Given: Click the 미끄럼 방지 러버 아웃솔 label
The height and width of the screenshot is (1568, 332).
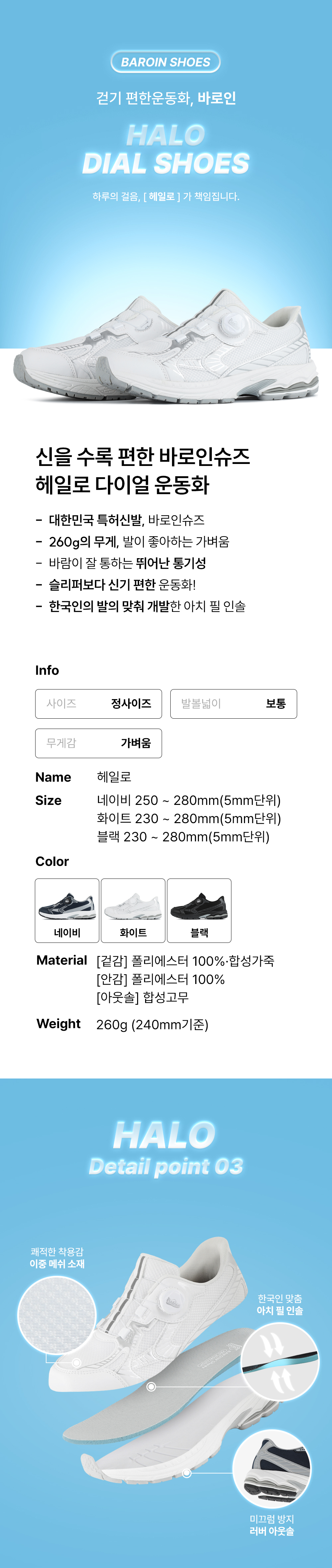Looking at the screenshot, I should click(x=272, y=1526).
